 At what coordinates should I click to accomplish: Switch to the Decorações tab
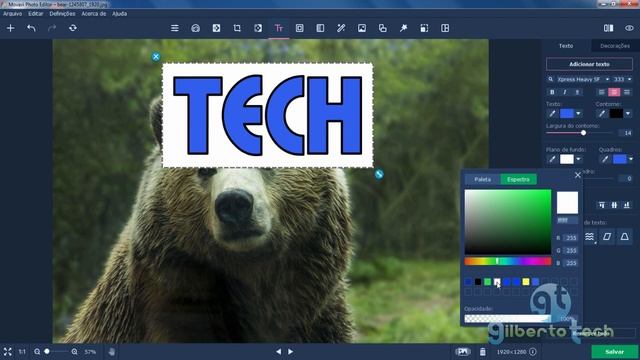click(615, 46)
